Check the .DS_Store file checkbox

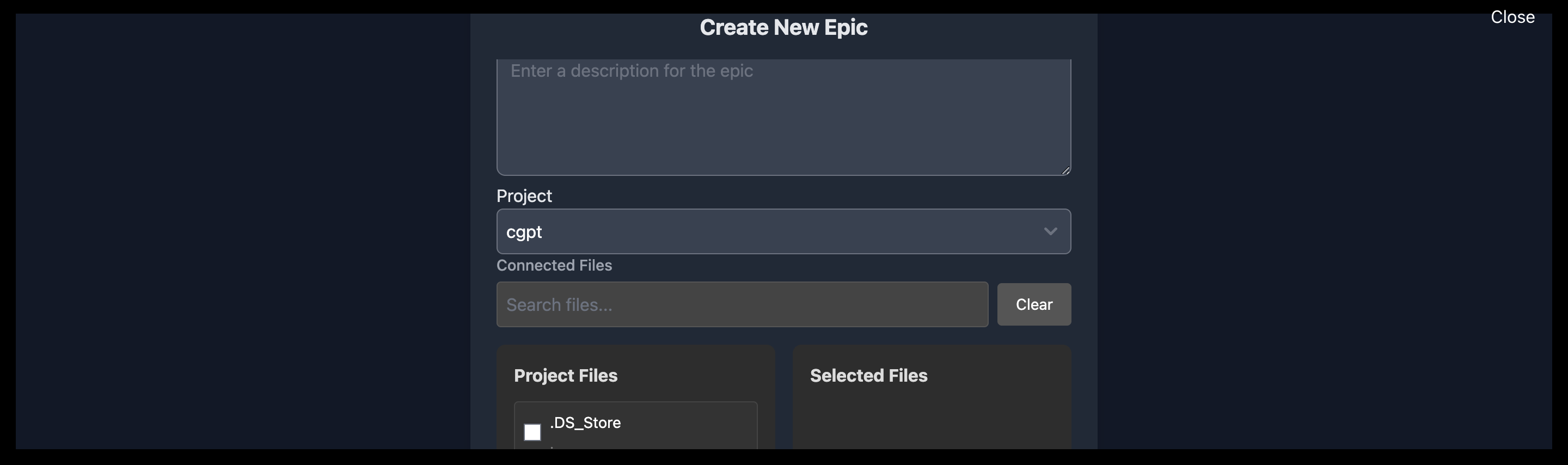coord(532,432)
